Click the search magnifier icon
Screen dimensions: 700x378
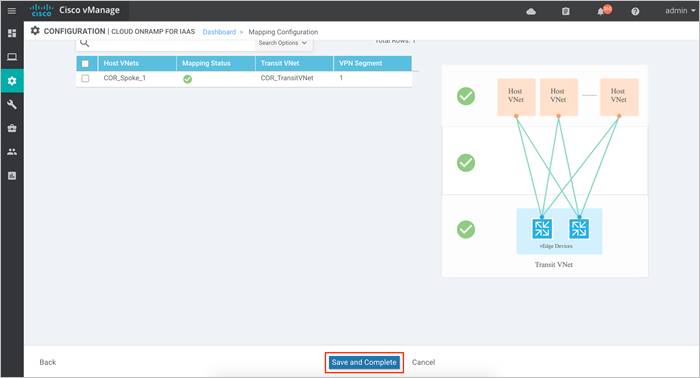(84, 43)
